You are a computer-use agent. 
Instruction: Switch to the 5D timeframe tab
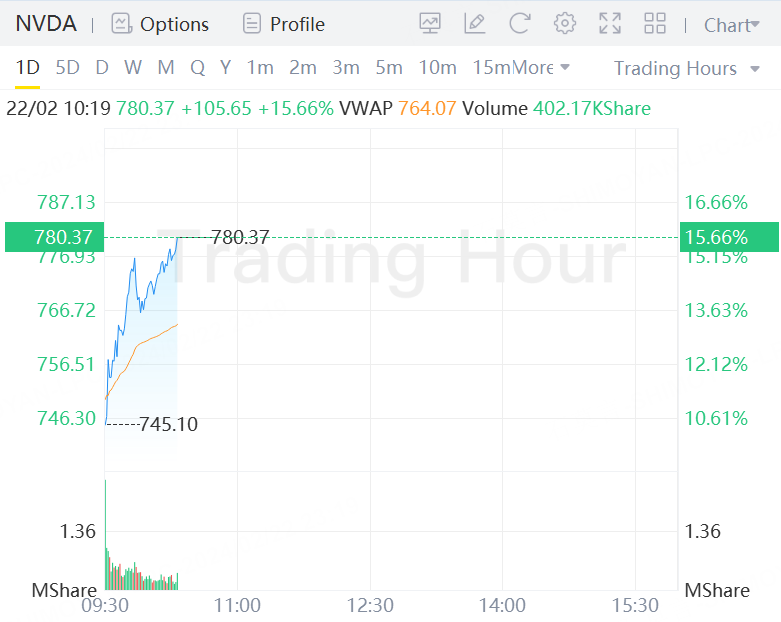tap(67, 68)
